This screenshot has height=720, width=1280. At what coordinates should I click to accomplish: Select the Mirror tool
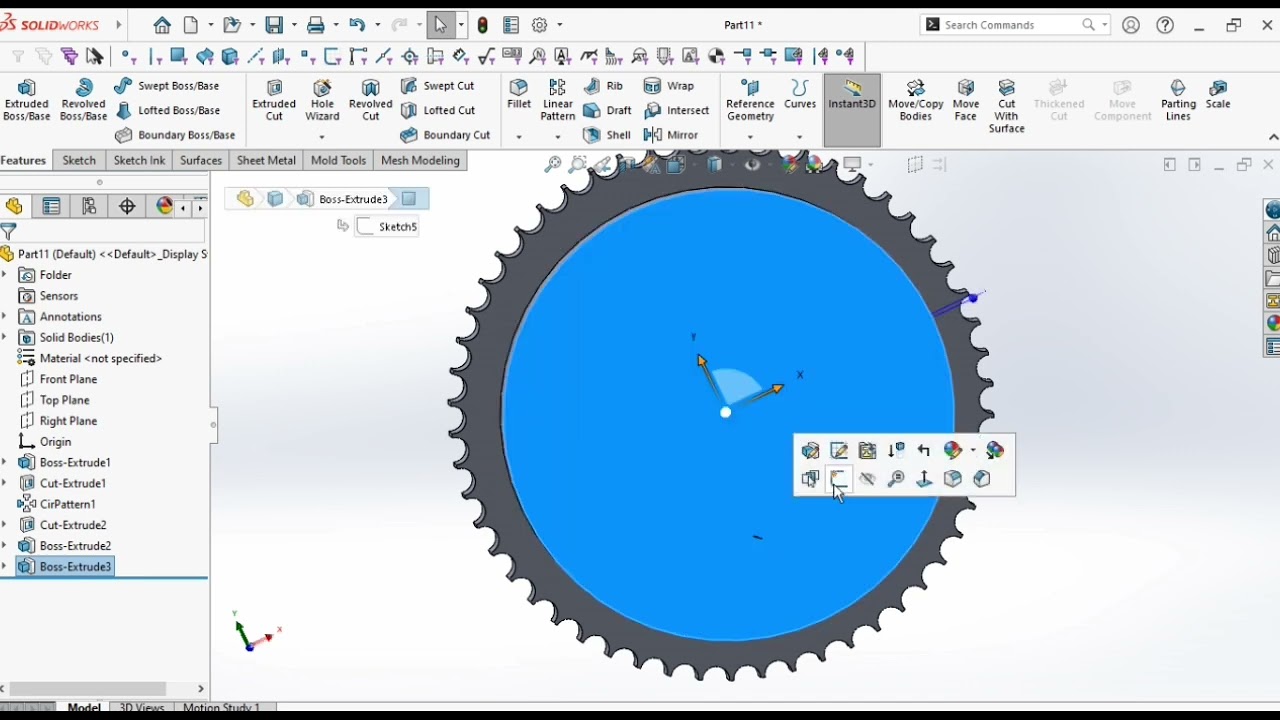click(x=671, y=135)
